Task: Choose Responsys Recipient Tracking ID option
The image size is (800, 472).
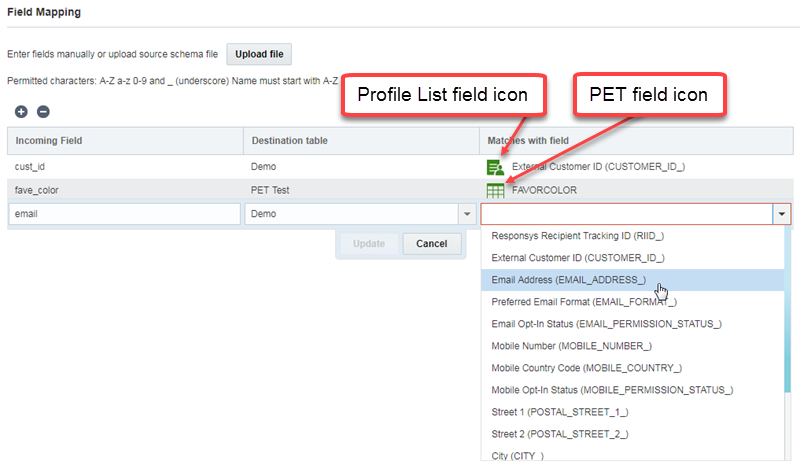Action: point(578,236)
